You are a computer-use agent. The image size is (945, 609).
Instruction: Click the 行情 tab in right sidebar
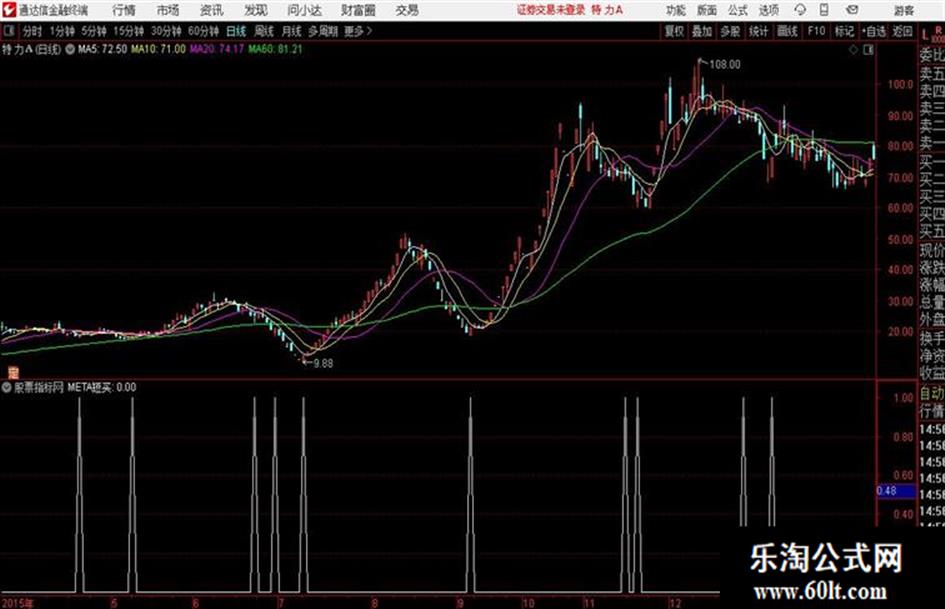(x=932, y=411)
